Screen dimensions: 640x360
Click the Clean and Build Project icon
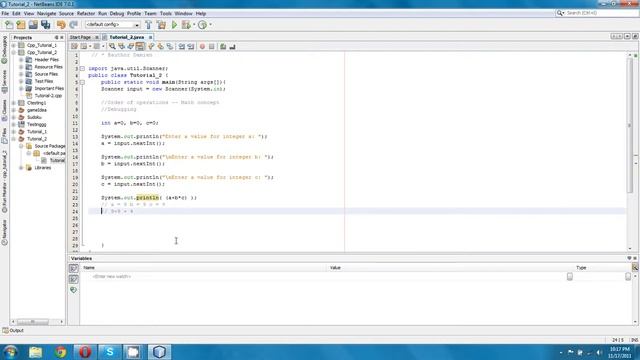coord(162,25)
